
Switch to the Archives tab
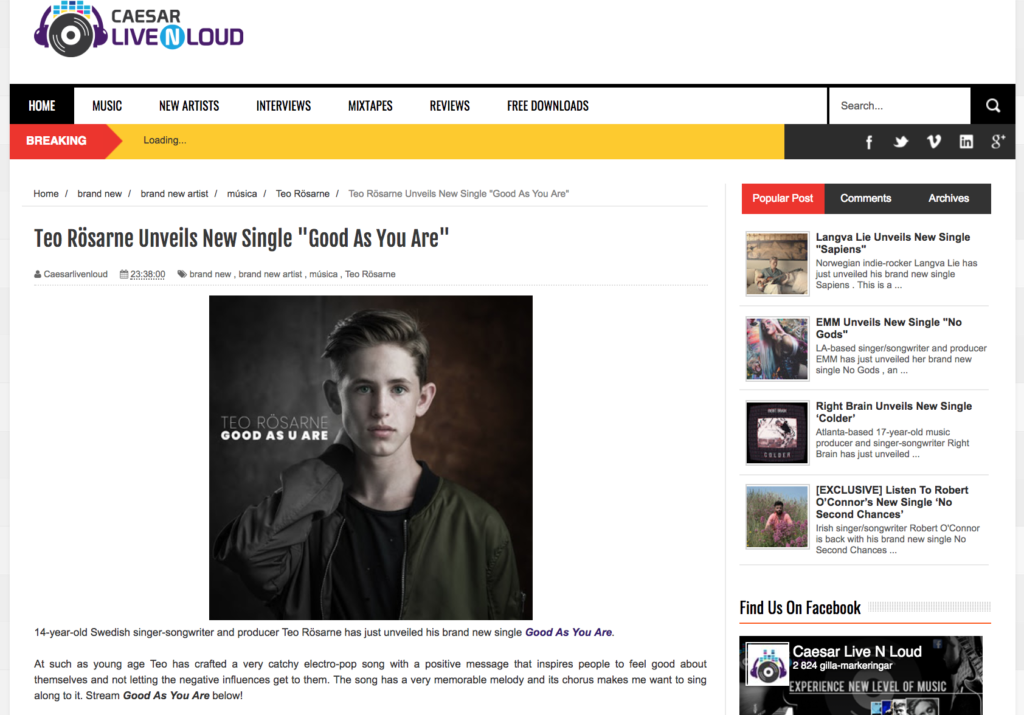[948, 199]
